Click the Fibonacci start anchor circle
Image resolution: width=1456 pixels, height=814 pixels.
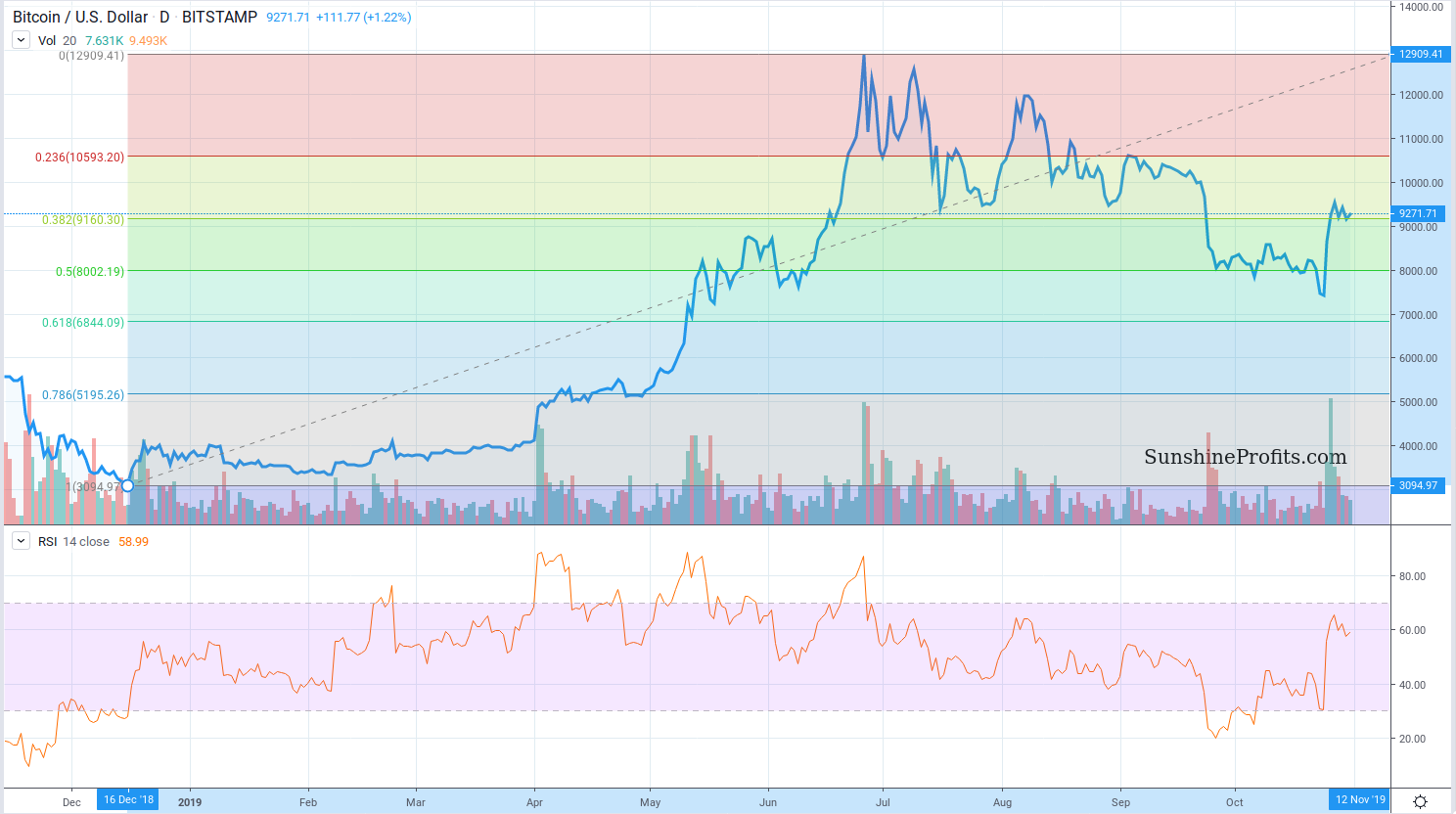tap(127, 485)
